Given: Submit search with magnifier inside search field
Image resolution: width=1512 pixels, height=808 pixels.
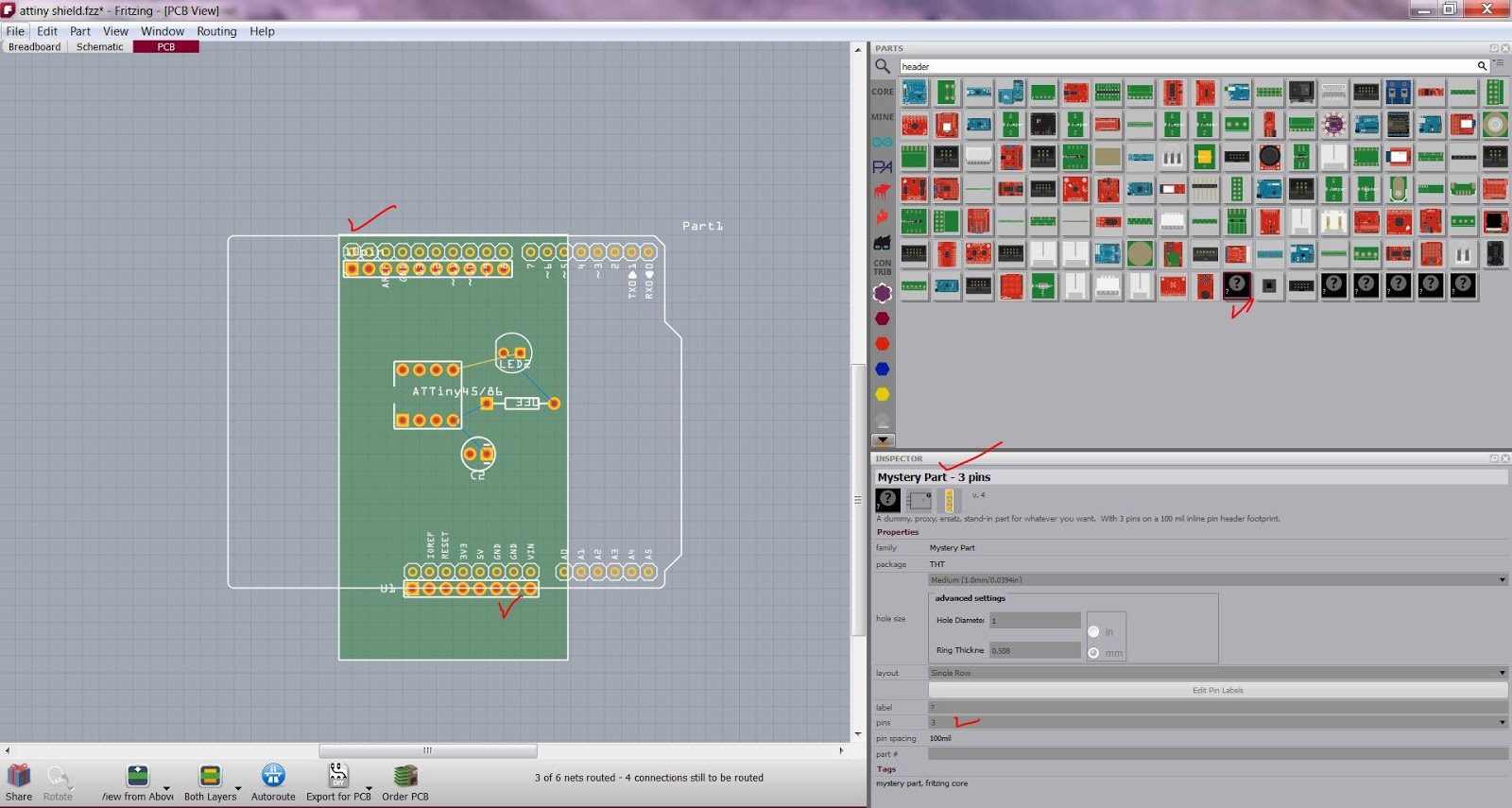Looking at the screenshot, I should click(x=1482, y=66).
